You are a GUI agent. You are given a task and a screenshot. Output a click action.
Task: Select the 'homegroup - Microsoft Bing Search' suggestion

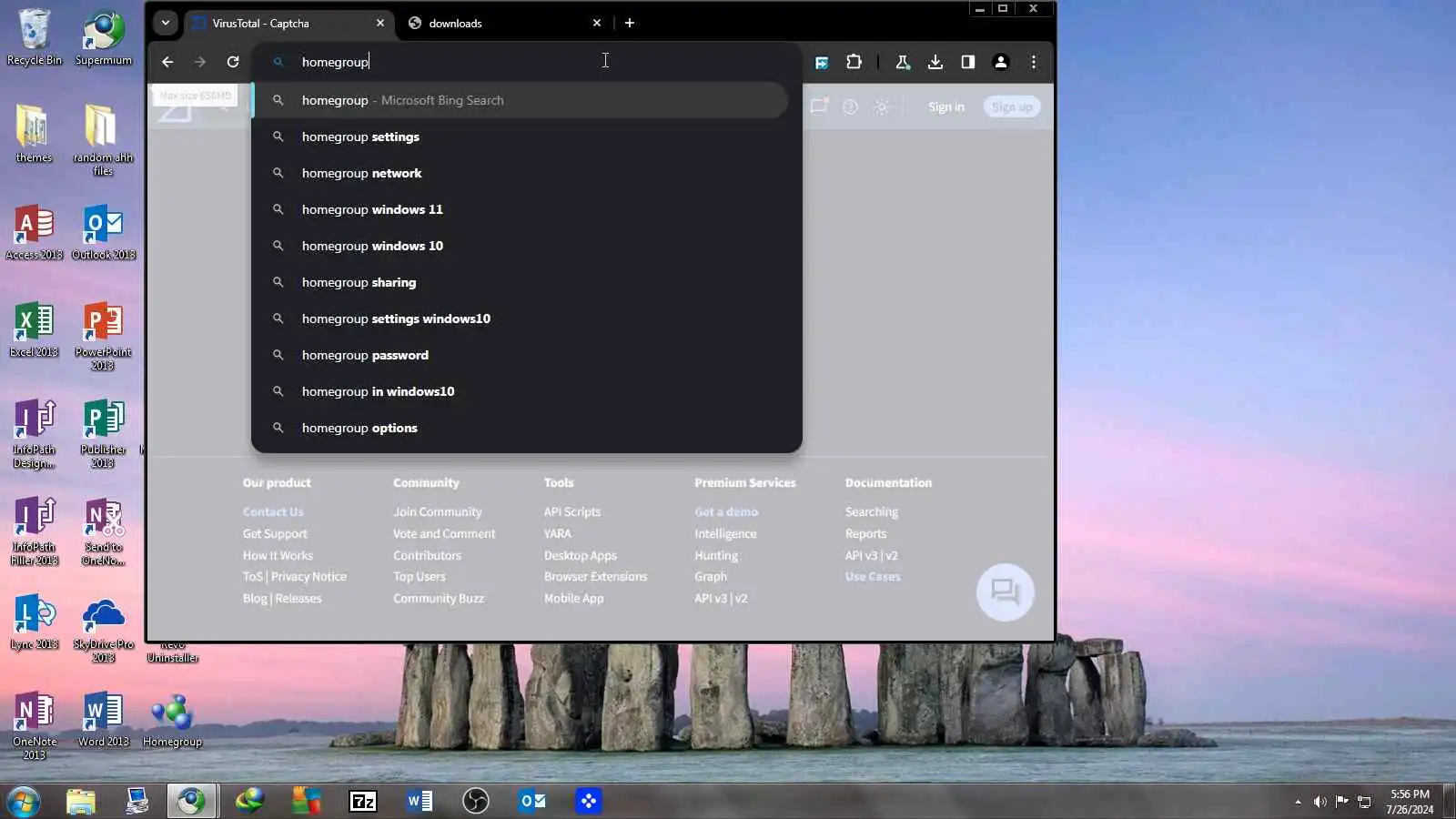pyautogui.click(x=520, y=100)
